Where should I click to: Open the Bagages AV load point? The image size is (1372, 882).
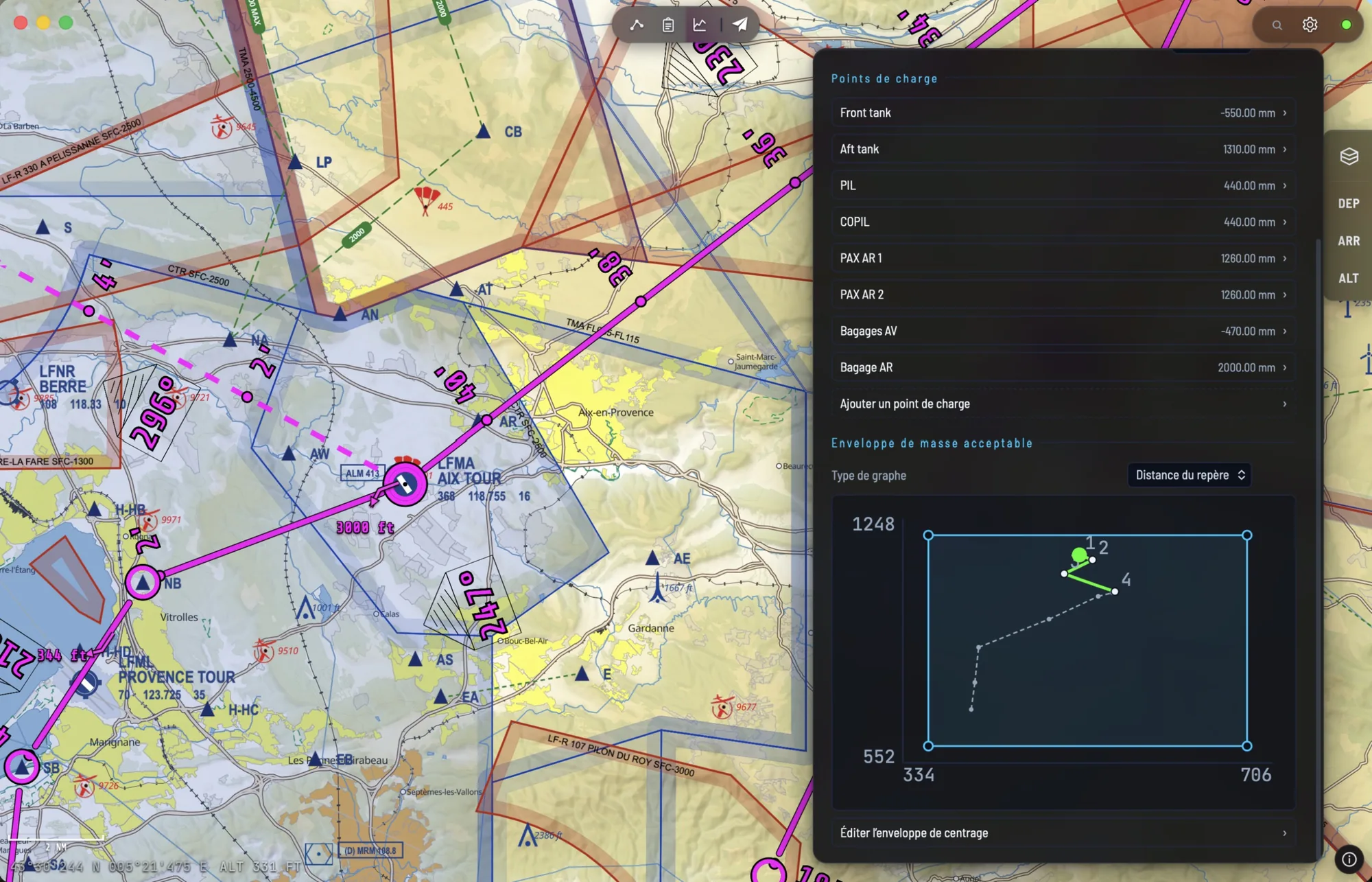tap(1063, 331)
